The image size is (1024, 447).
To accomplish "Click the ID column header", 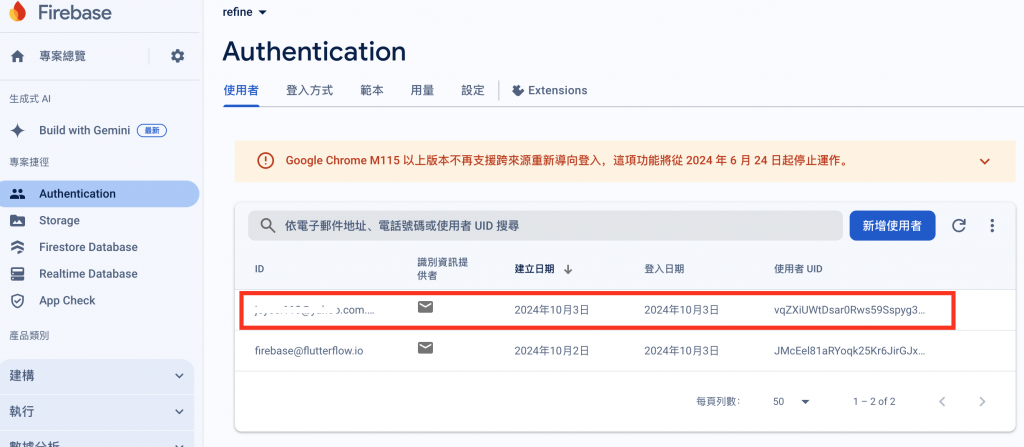I will 259,269.
